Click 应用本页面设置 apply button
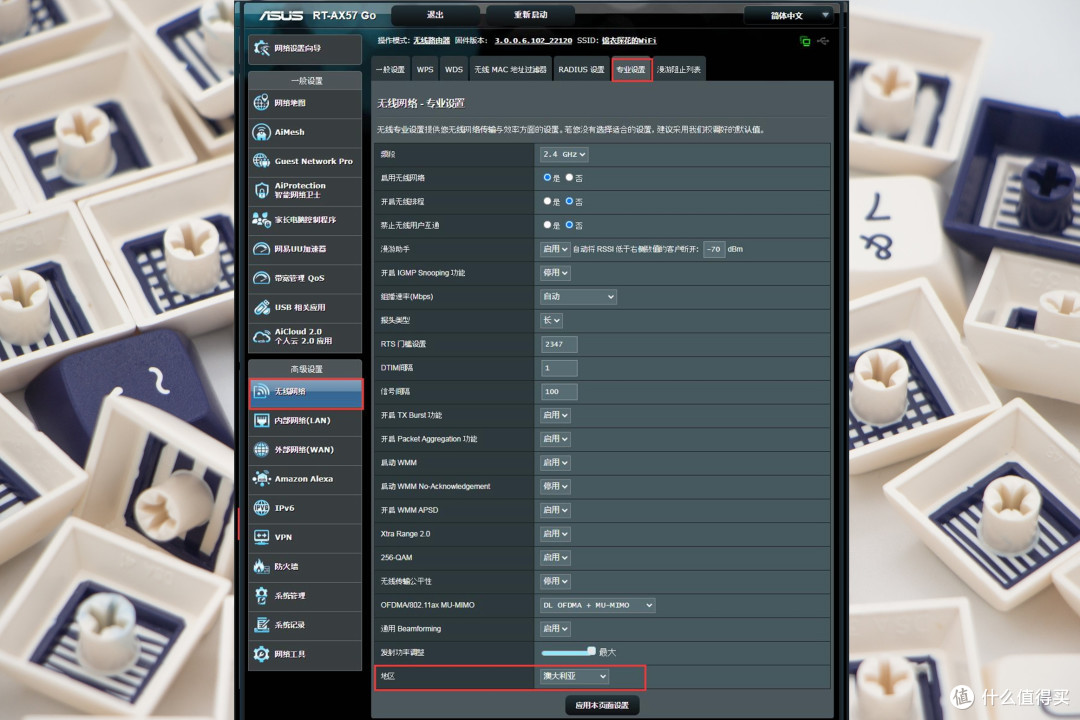Viewport: 1080px width, 720px height. coord(602,705)
